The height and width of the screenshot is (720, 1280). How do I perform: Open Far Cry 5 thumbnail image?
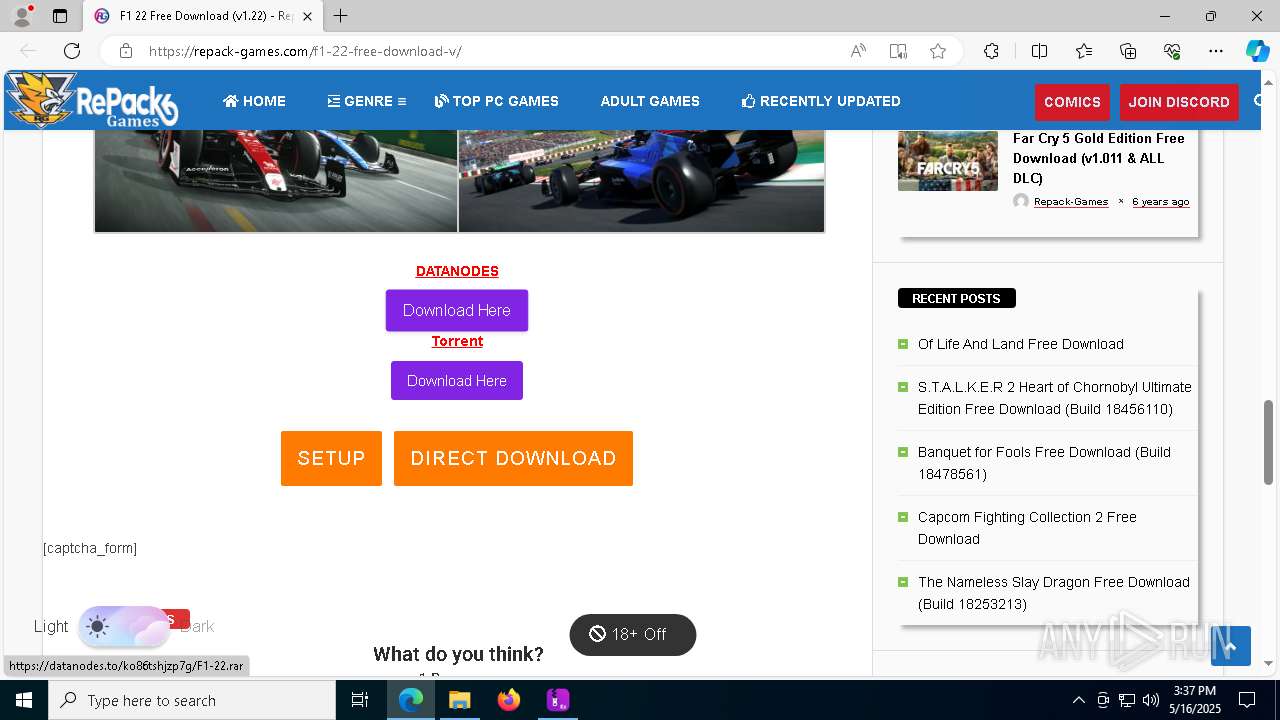point(948,160)
